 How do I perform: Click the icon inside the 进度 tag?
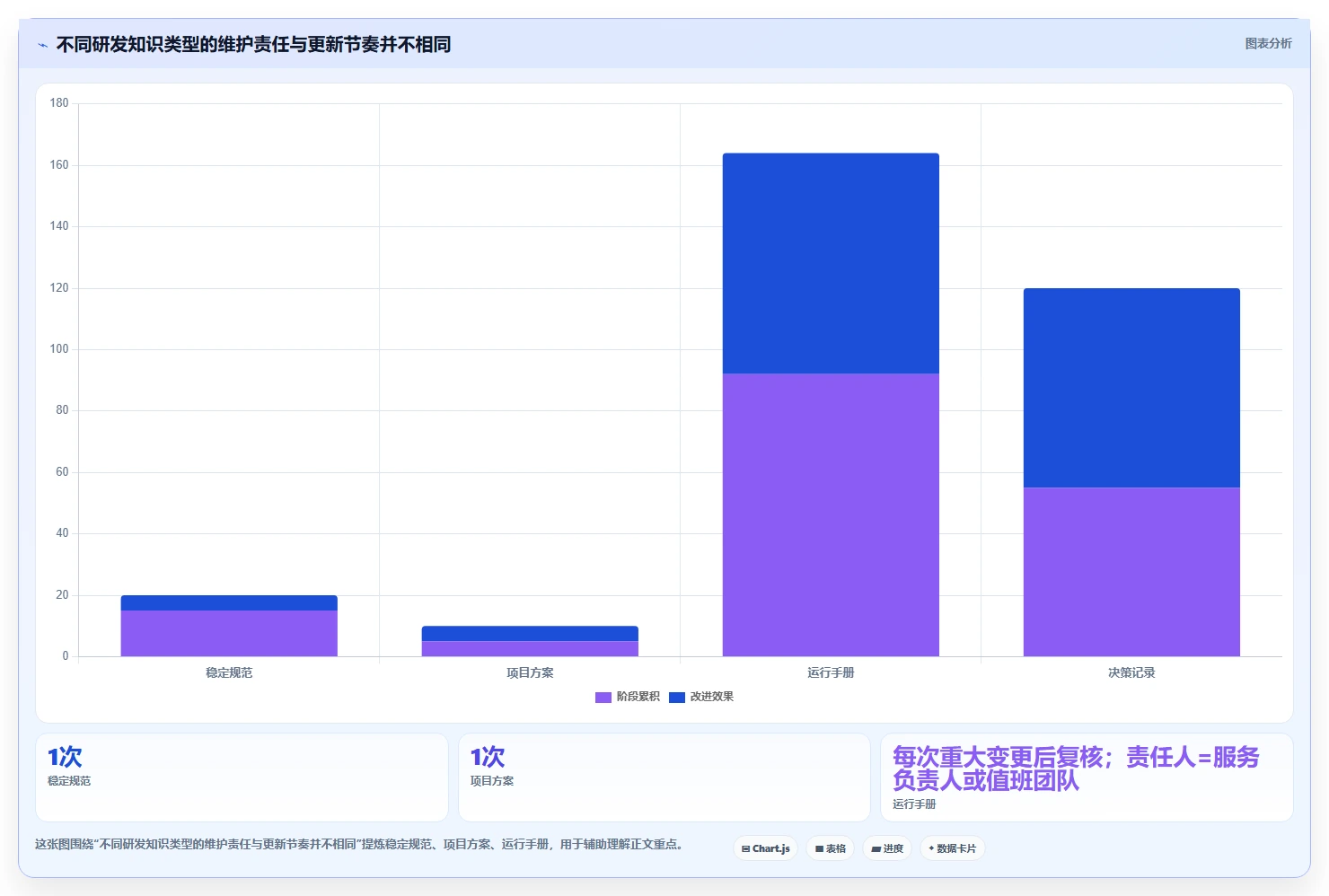coord(876,848)
